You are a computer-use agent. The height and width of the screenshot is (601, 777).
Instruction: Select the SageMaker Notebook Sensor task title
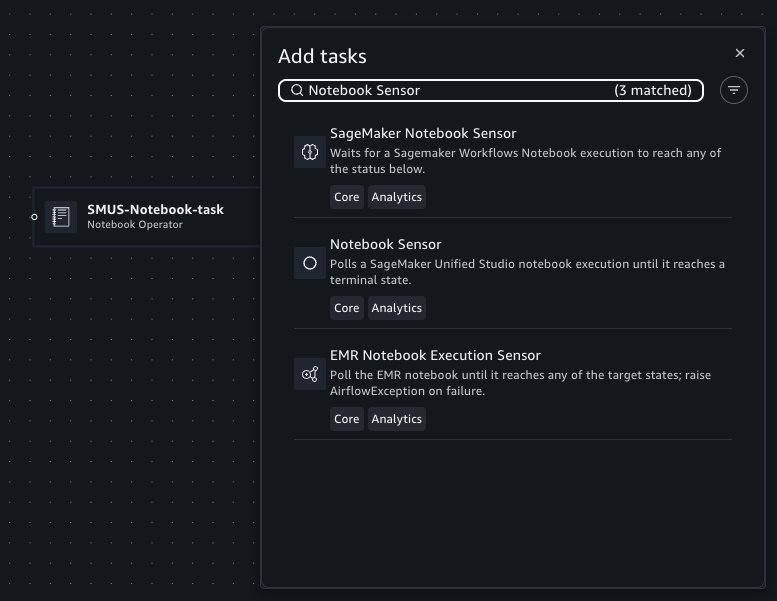[x=423, y=133]
